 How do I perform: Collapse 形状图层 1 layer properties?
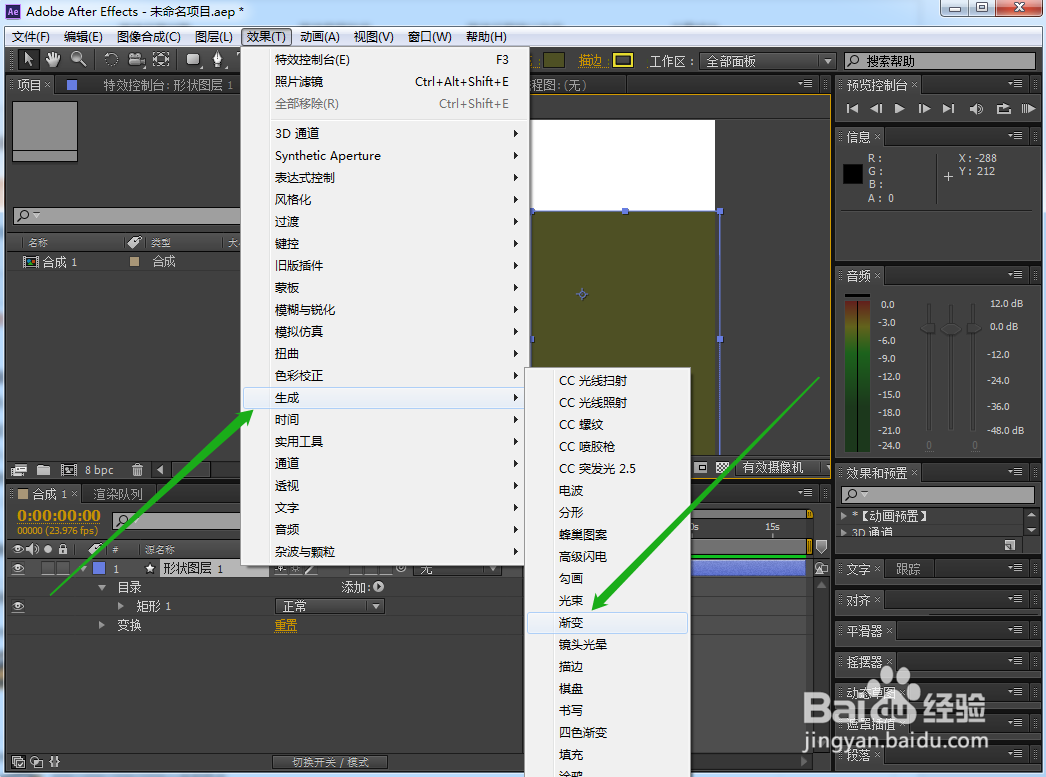tap(83, 568)
